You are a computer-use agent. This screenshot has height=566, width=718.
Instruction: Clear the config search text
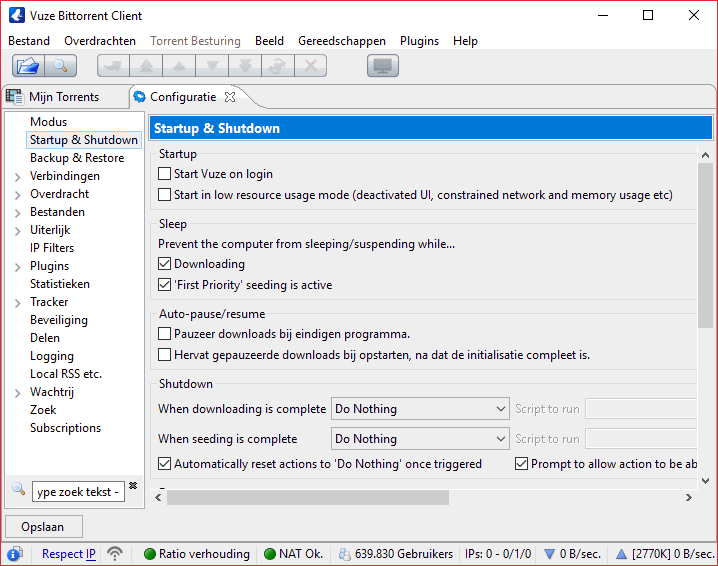click(x=133, y=485)
